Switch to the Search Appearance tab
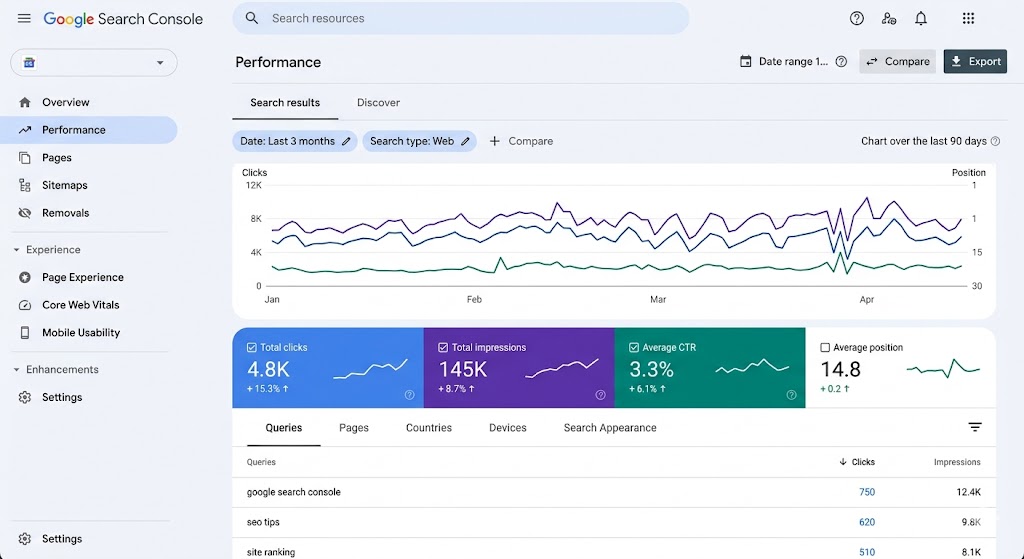The height and width of the screenshot is (559, 1024). point(610,428)
